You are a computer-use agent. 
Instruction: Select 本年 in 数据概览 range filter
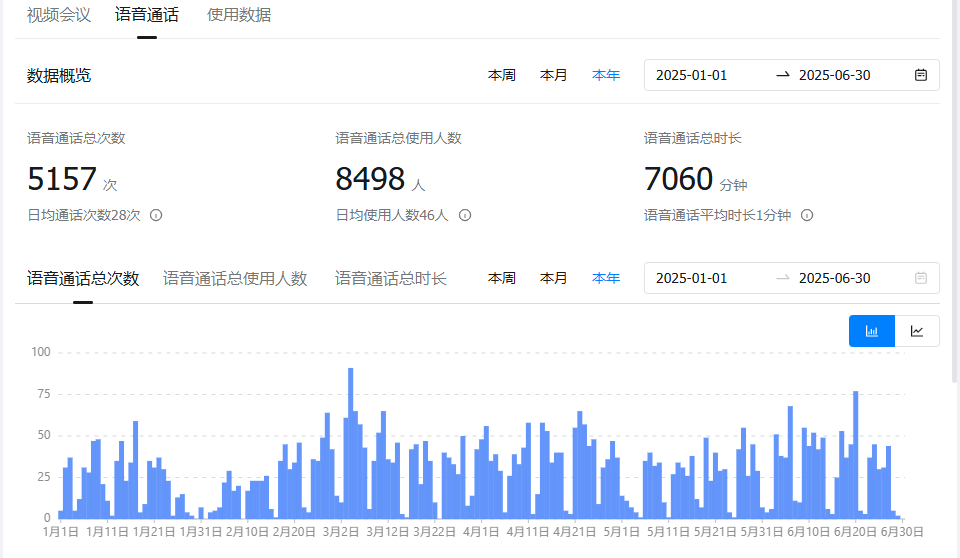pyautogui.click(x=606, y=75)
